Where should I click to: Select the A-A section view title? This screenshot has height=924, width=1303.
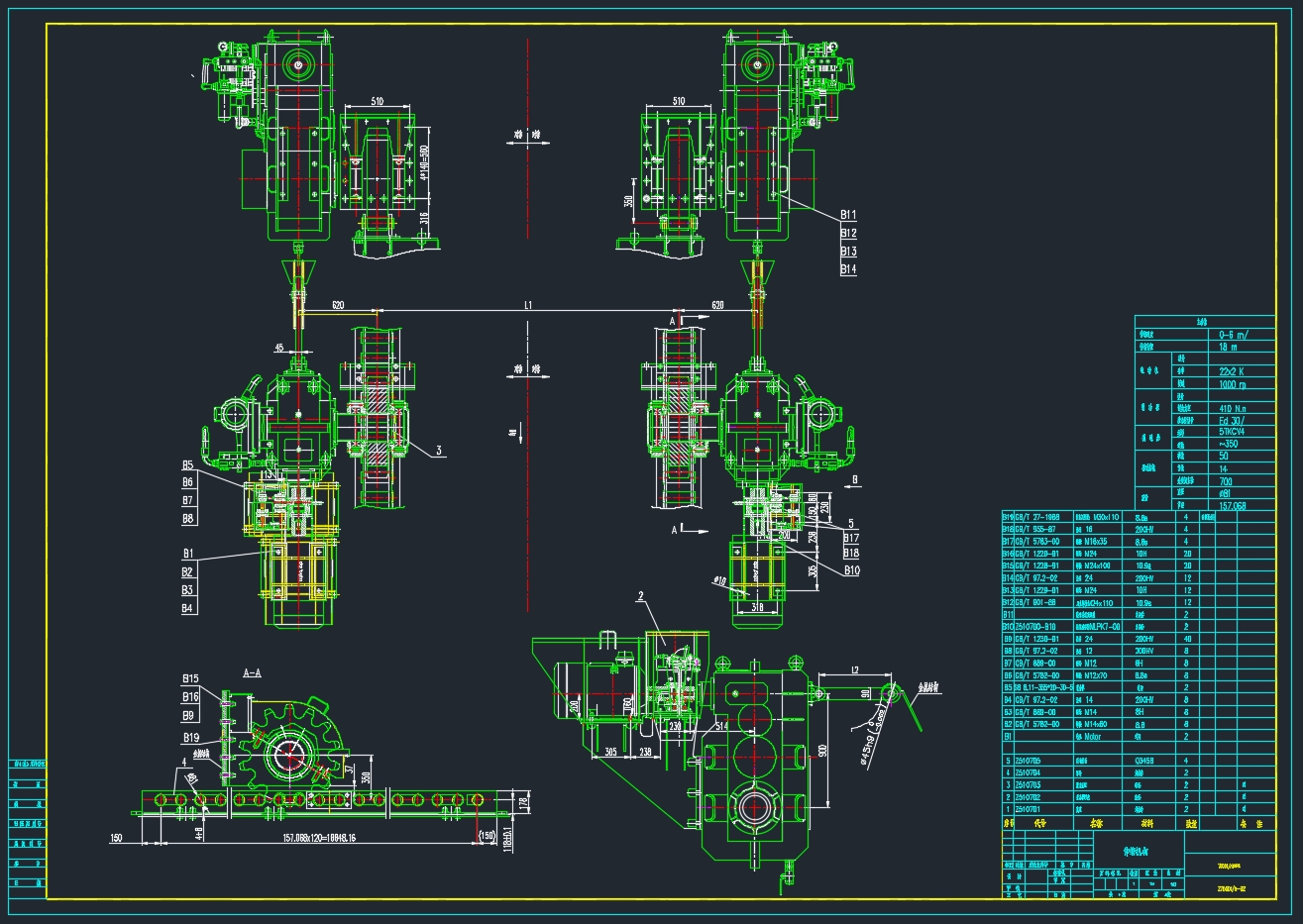(x=252, y=672)
